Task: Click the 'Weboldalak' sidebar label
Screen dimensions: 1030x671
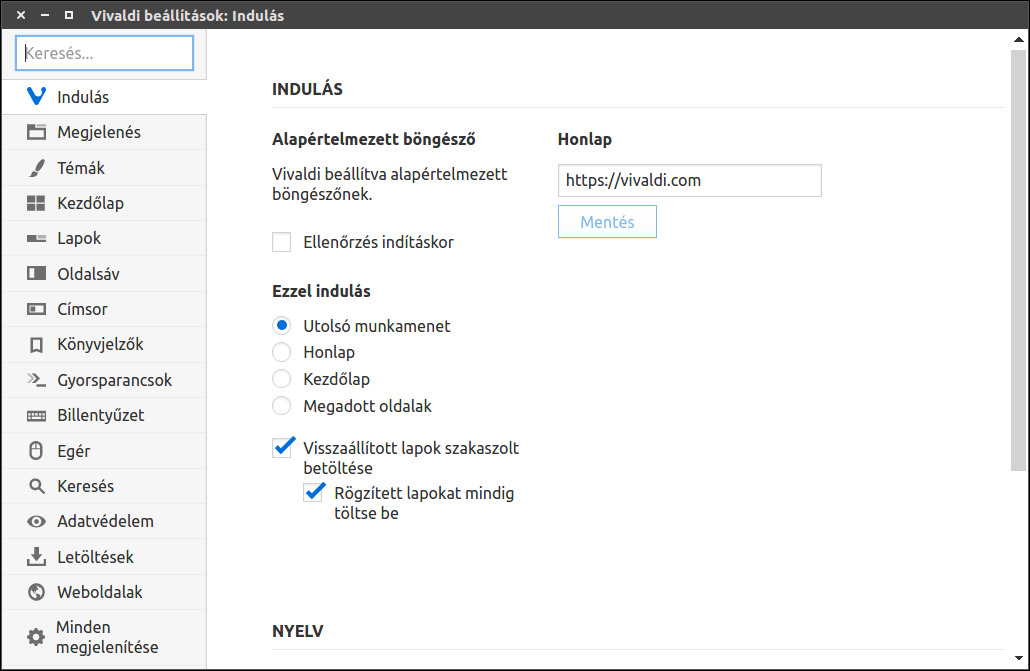Action: (100, 592)
